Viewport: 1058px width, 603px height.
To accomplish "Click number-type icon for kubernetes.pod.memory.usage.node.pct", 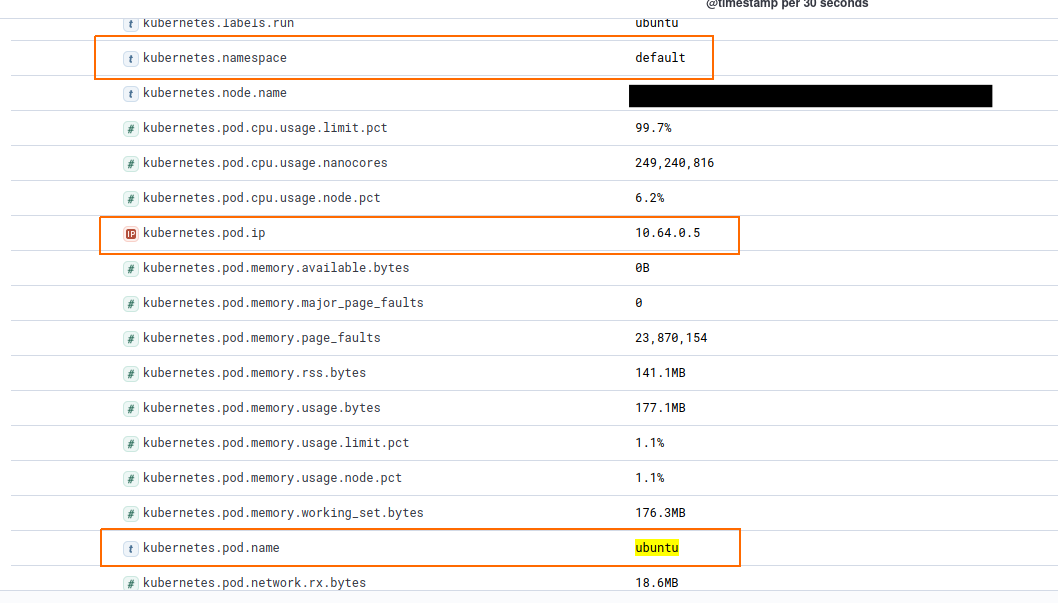I will pyautogui.click(x=131, y=480).
